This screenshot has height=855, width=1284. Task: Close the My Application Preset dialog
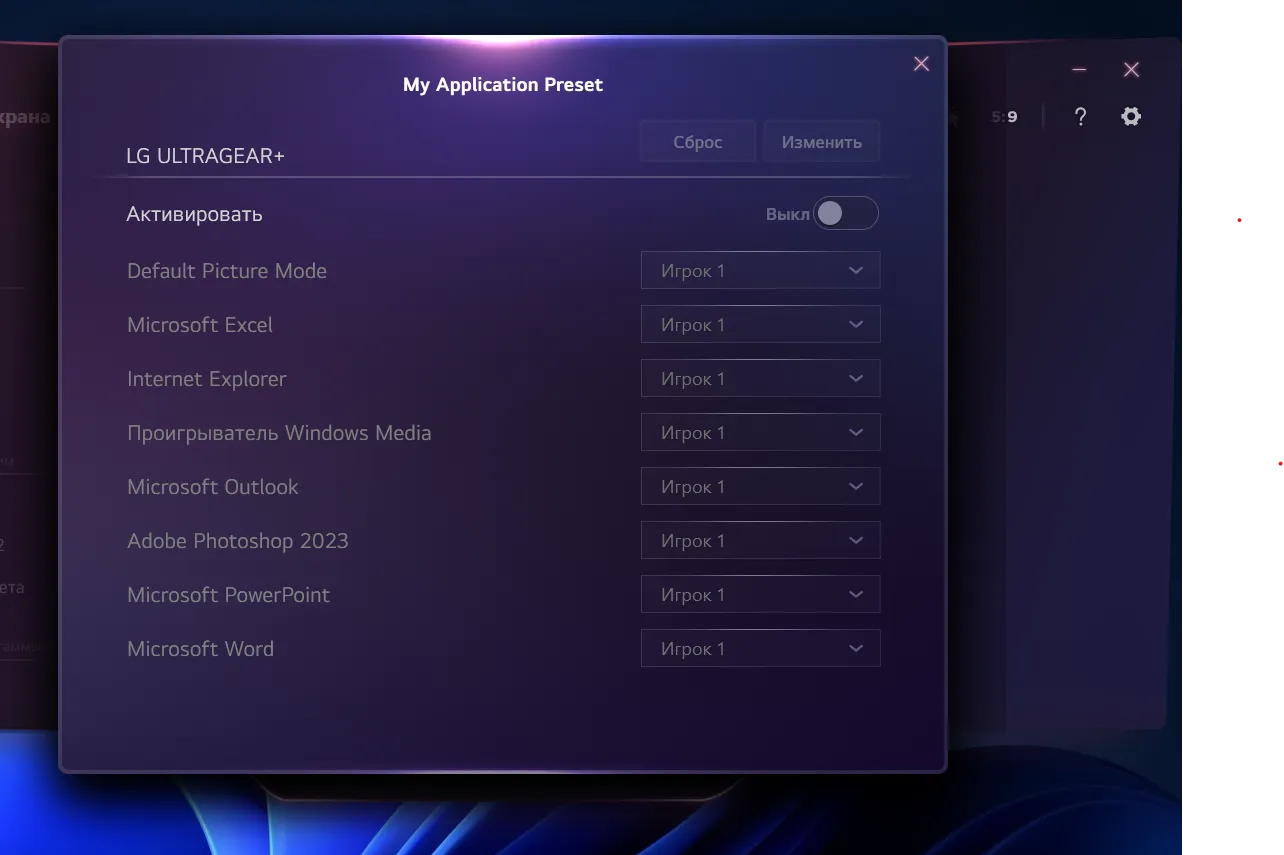921,64
